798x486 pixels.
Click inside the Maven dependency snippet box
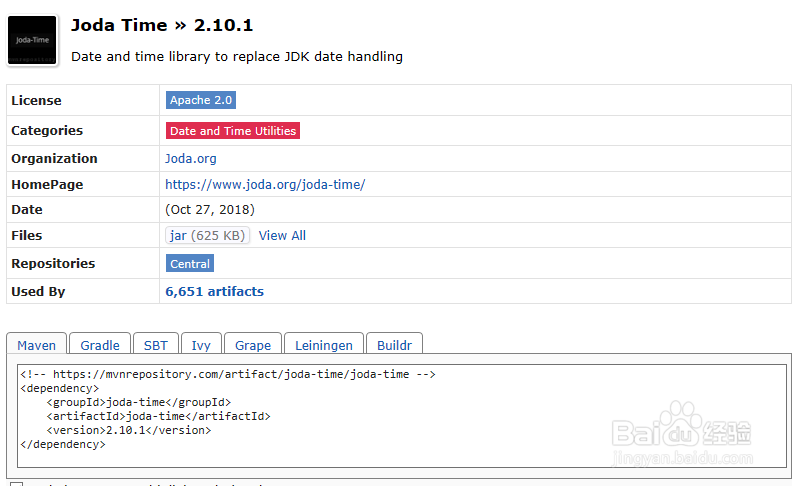[x=402, y=416]
